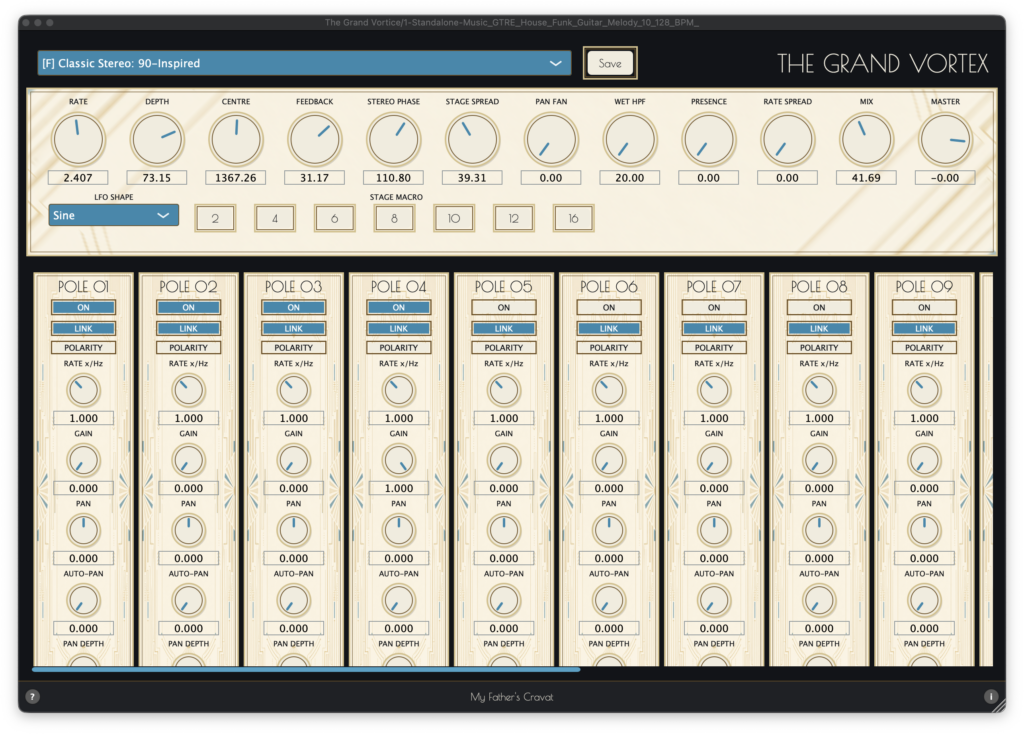Select stage macro 4

[x=275, y=218]
